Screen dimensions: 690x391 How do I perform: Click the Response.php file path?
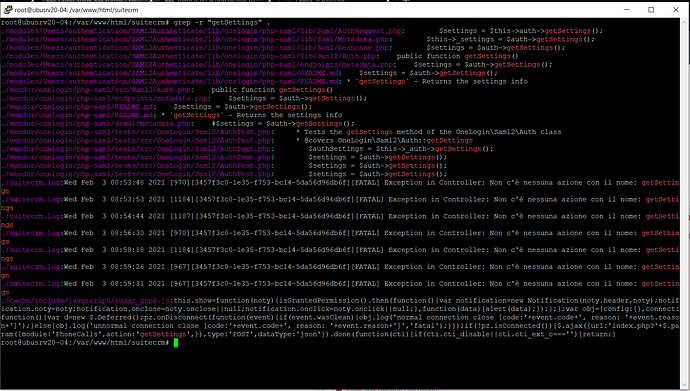(196, 48)
